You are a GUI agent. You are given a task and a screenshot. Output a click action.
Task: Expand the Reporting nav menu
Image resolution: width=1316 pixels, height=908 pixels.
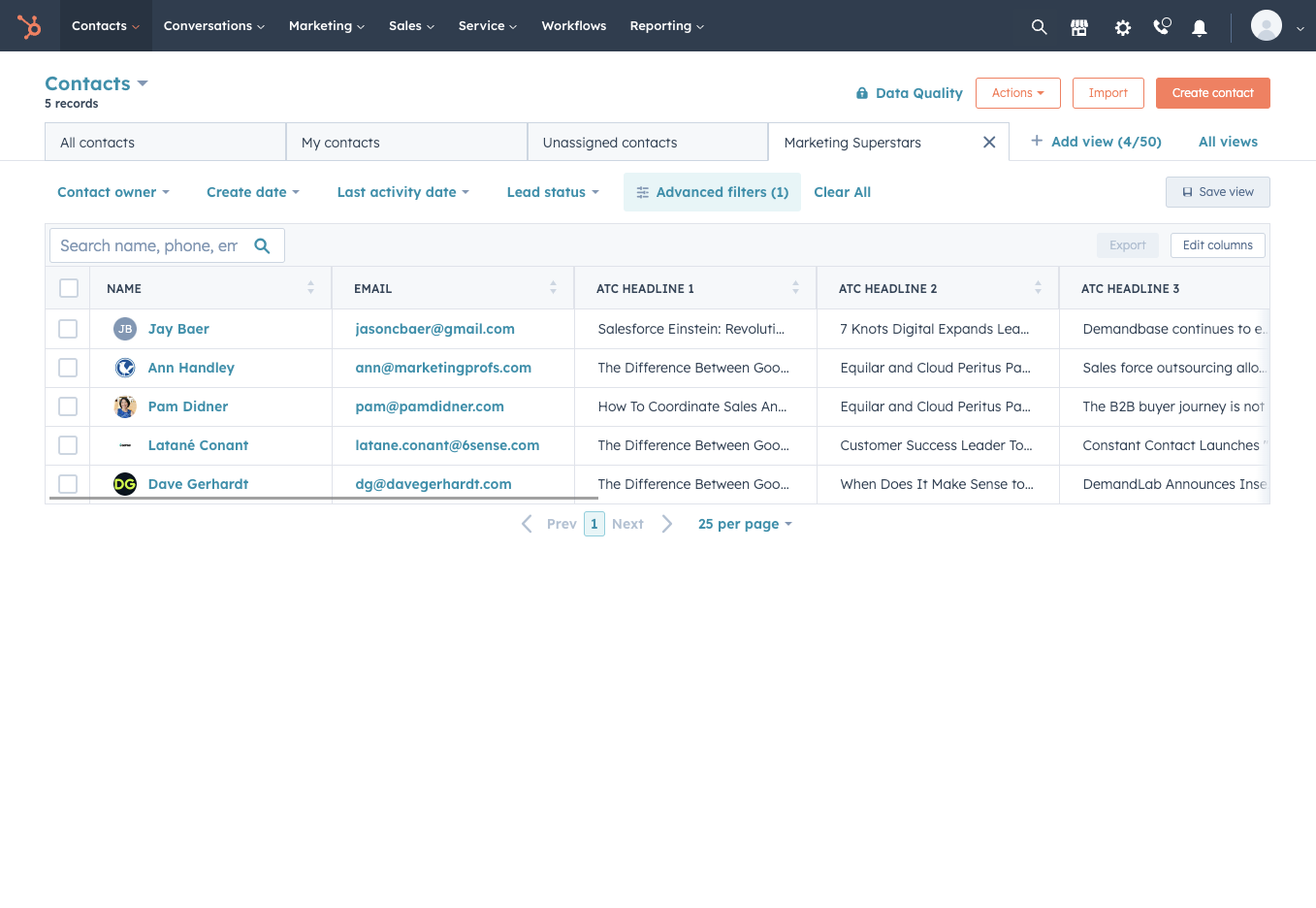point(667,26)
